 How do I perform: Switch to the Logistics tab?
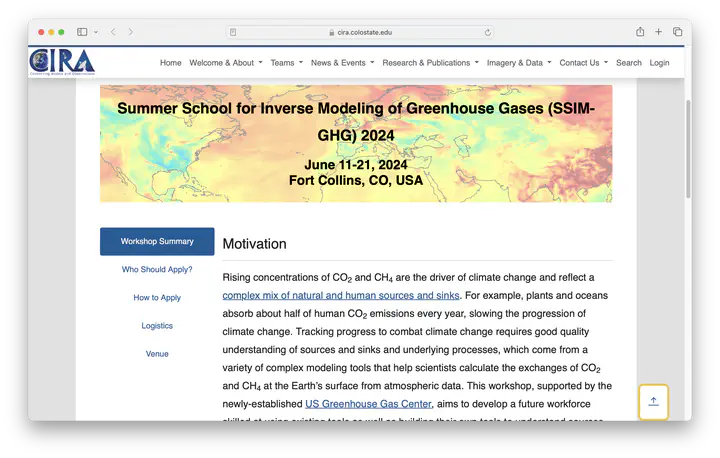pos(157,326)
